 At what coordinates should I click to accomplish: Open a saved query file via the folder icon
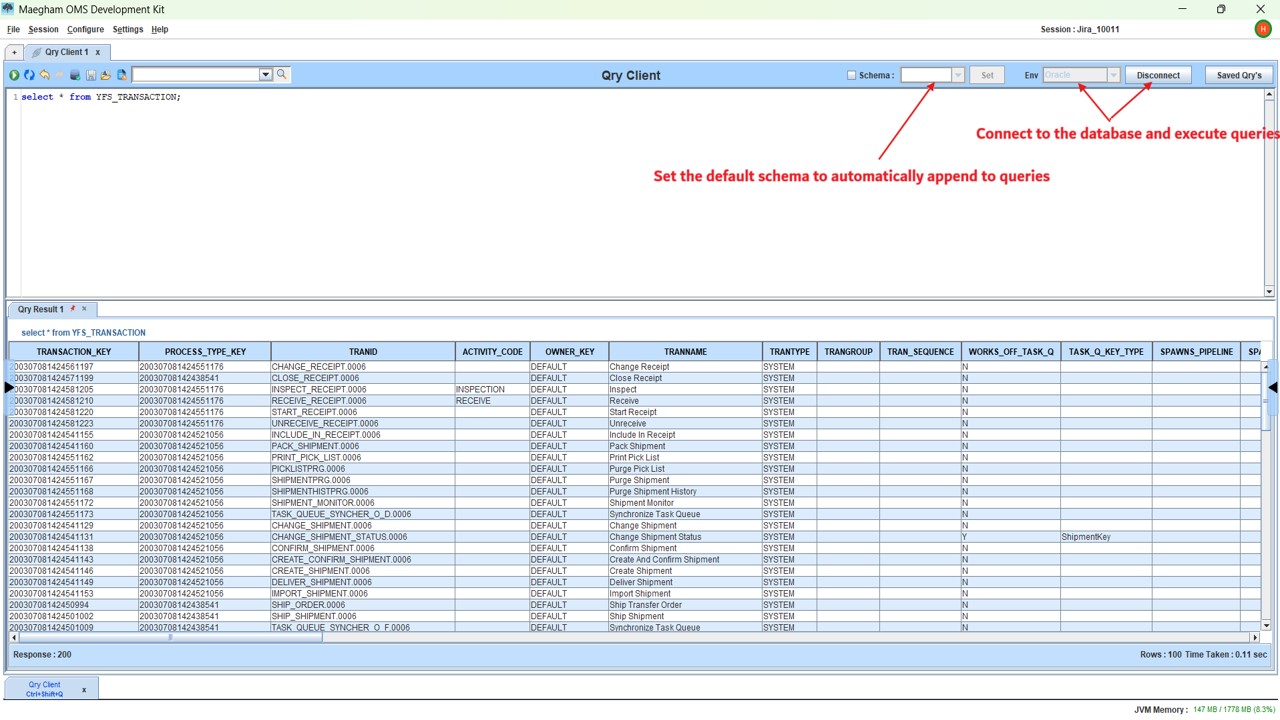tap(105, 75)
